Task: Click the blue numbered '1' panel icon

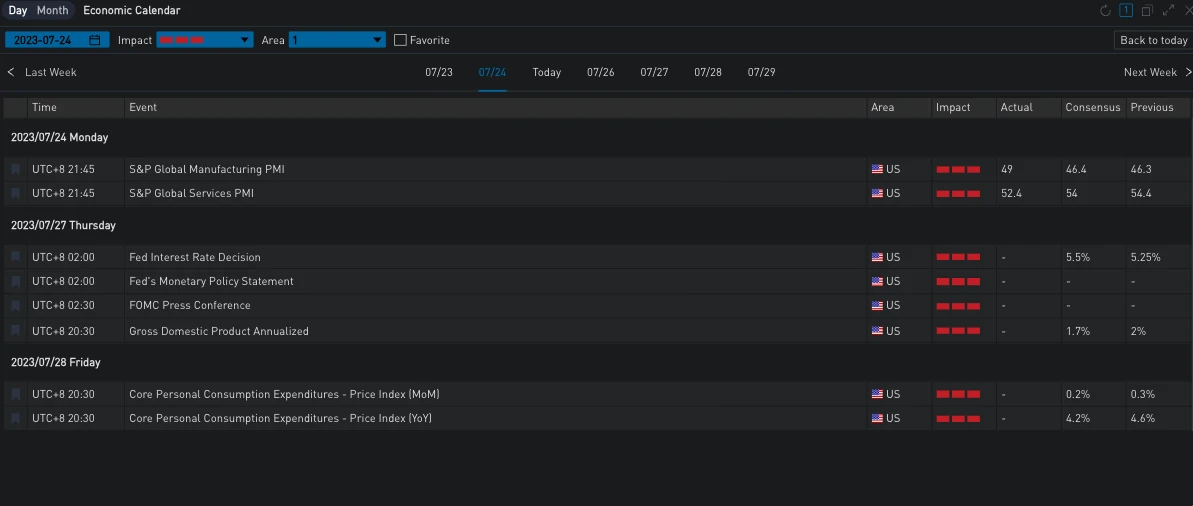Action: click(x=1126, y=11)
